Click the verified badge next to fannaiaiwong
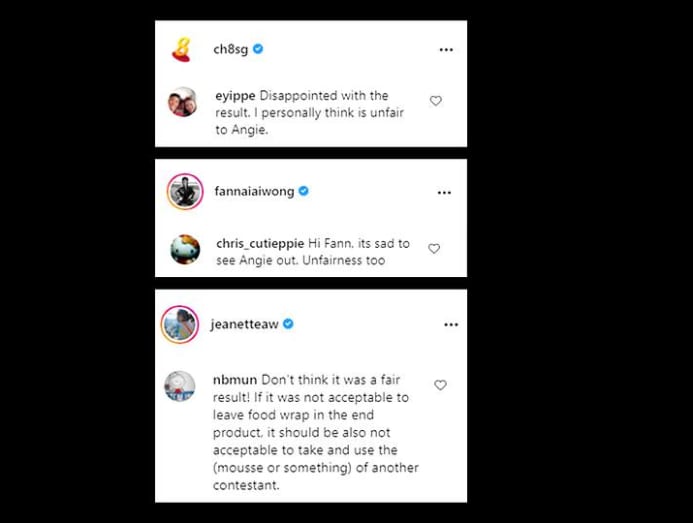The width and height of the screenshot is (693, 523). click(x=304, y=191)
